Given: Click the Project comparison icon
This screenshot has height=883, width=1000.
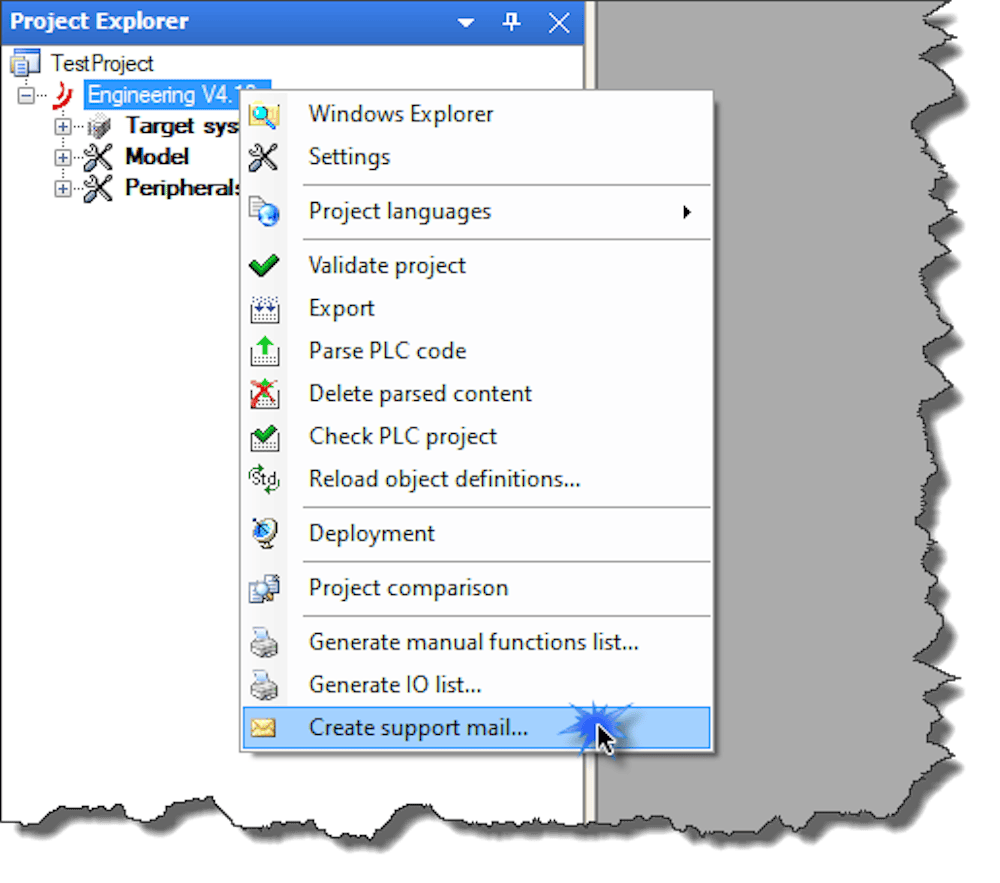Looking at the screenshot, I should [x=265, y=588].
